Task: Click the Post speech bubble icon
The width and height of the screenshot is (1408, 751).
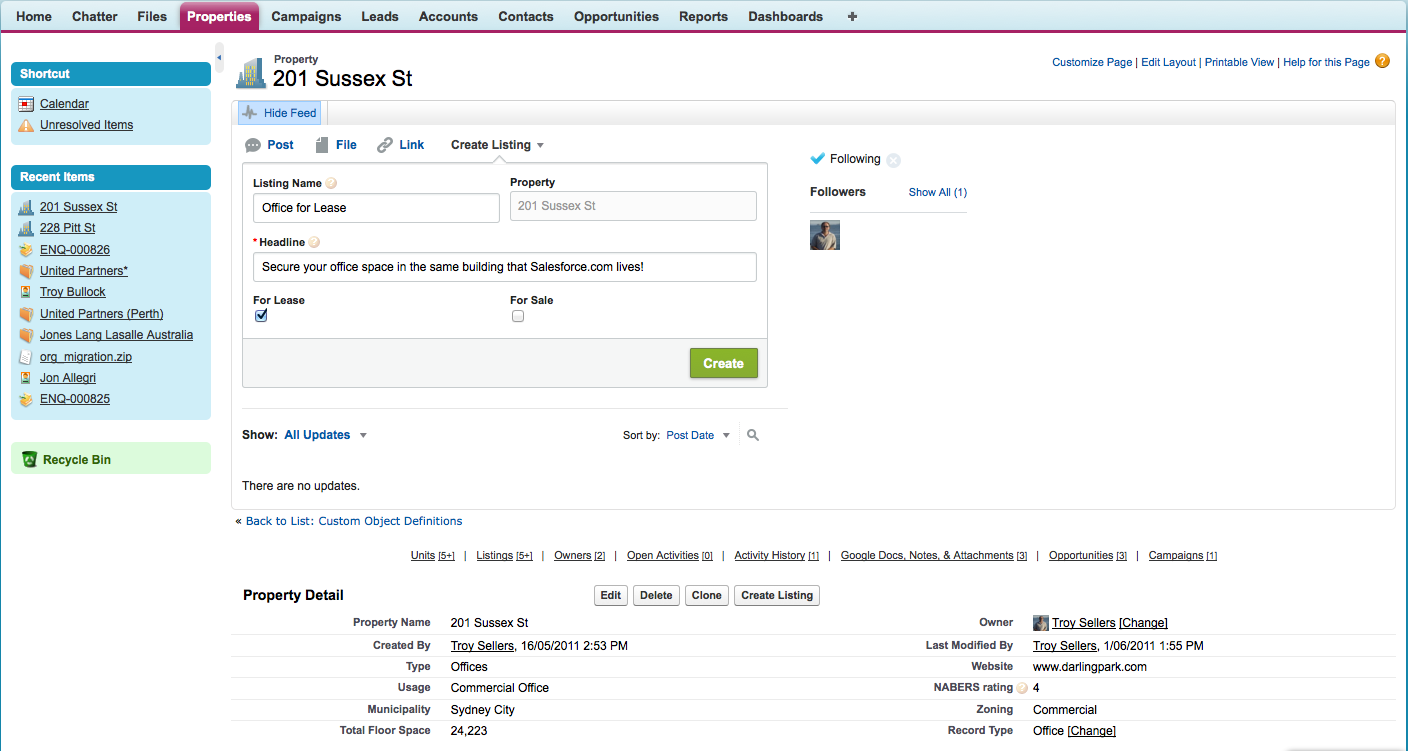Action: (x=253, y=145)
